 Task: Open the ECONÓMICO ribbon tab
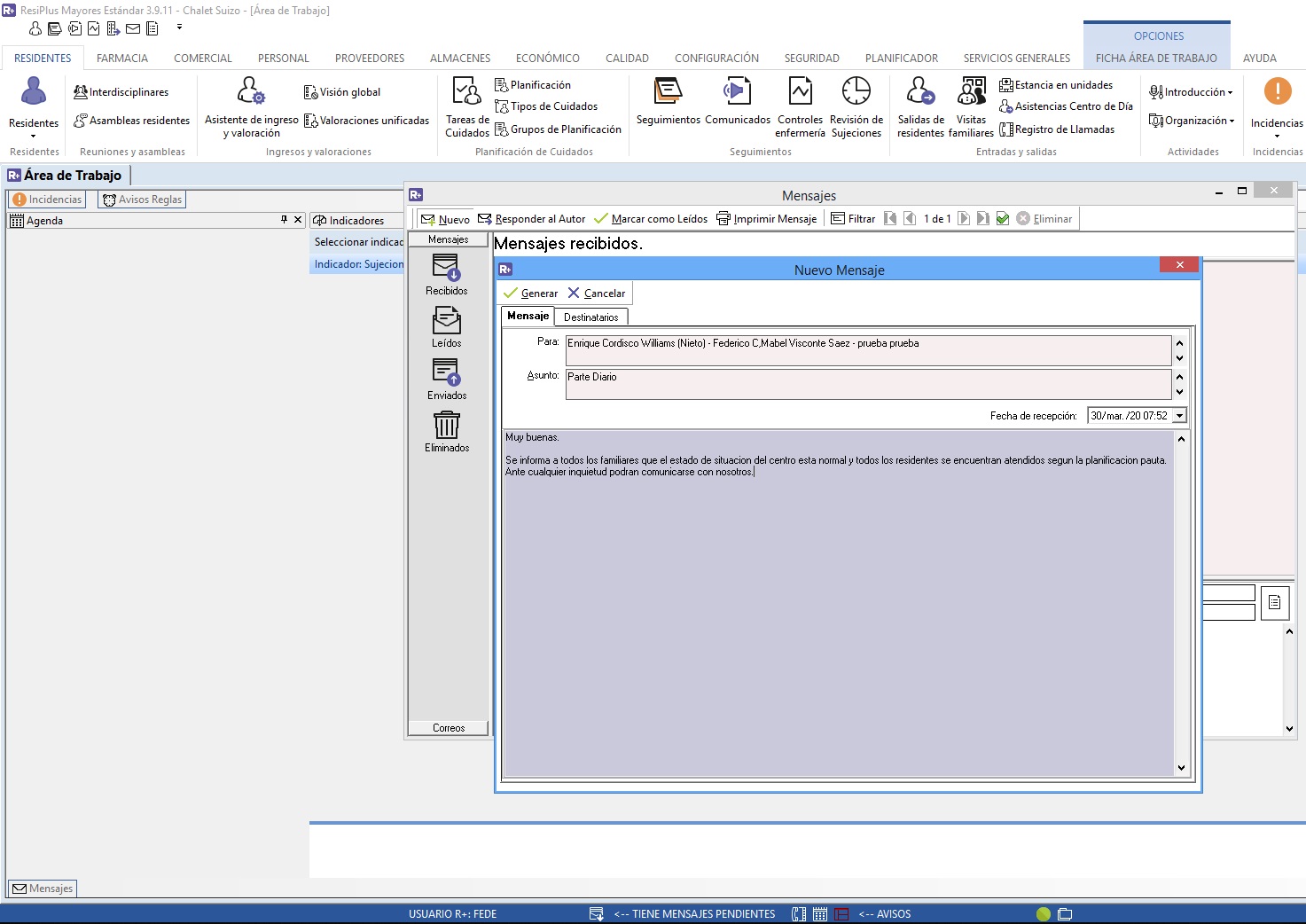548,59
